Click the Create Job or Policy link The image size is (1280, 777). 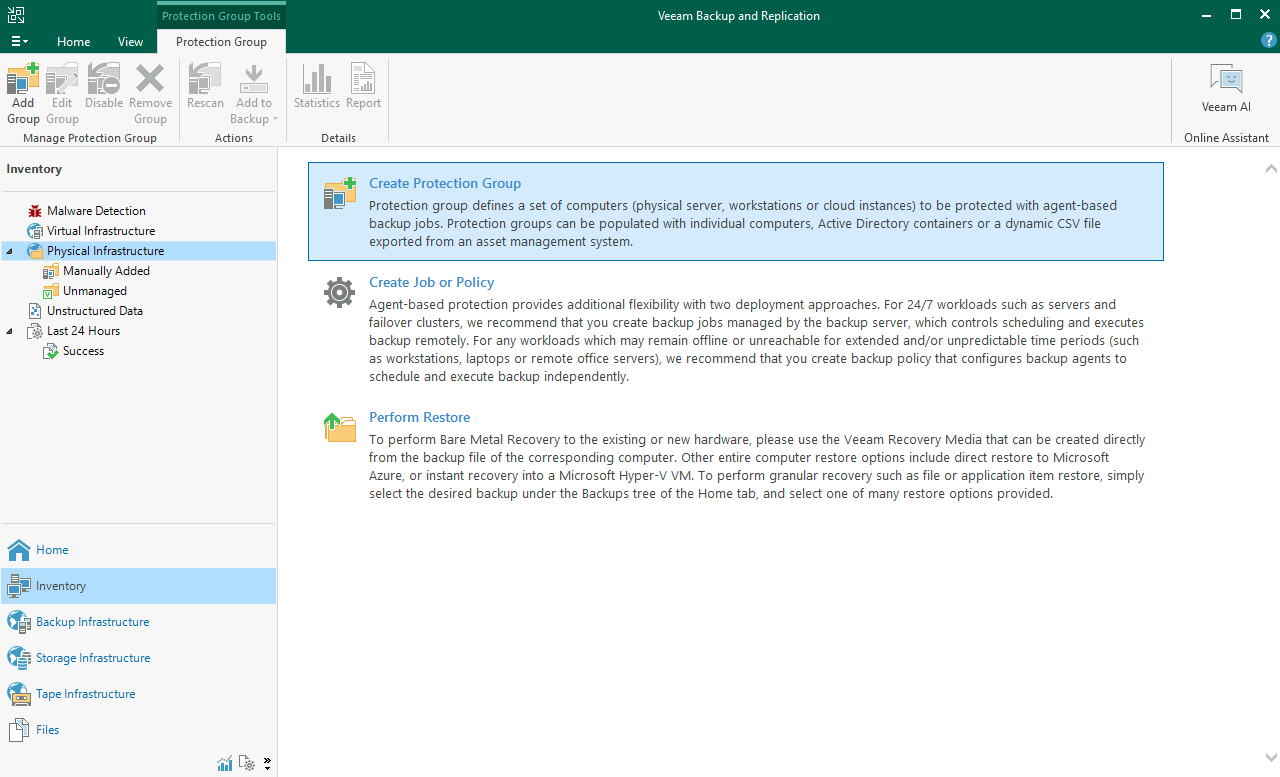(x=431, y=283)
